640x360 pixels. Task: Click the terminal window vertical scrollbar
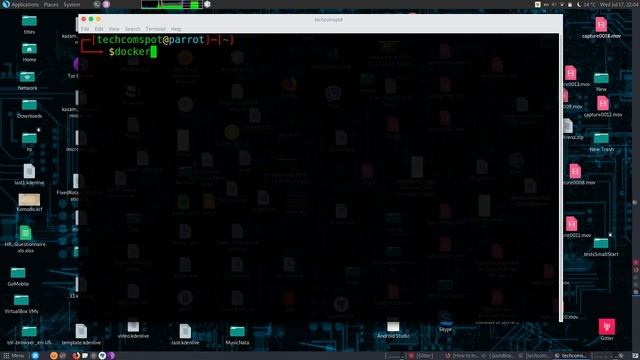coord(560,178)
